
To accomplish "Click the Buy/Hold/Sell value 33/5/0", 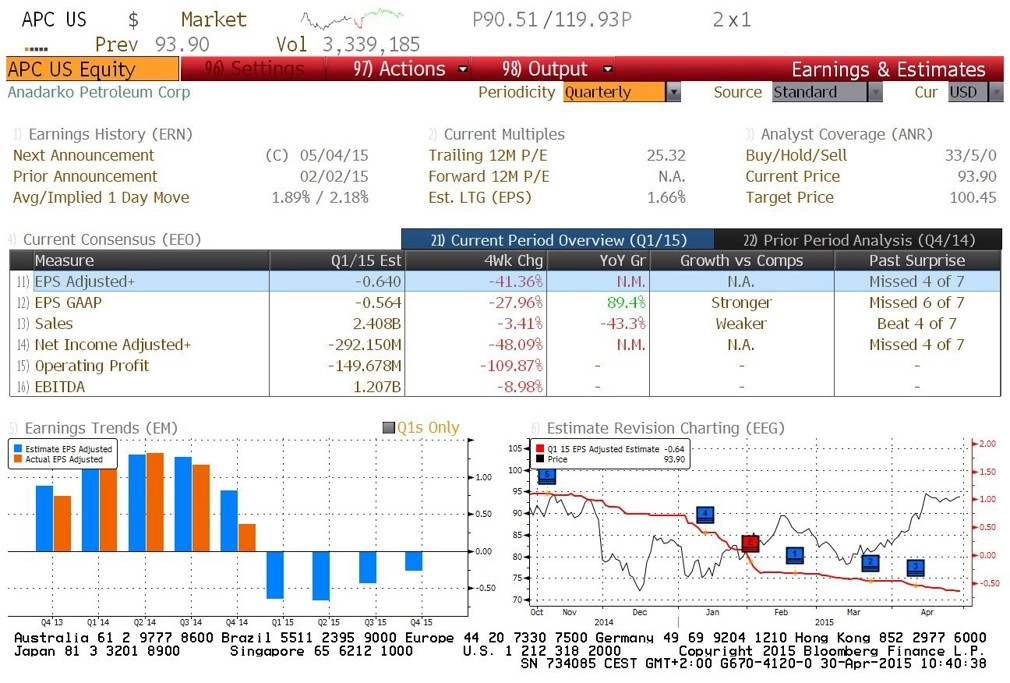I will pyautogui.click(x=970, y=155).
